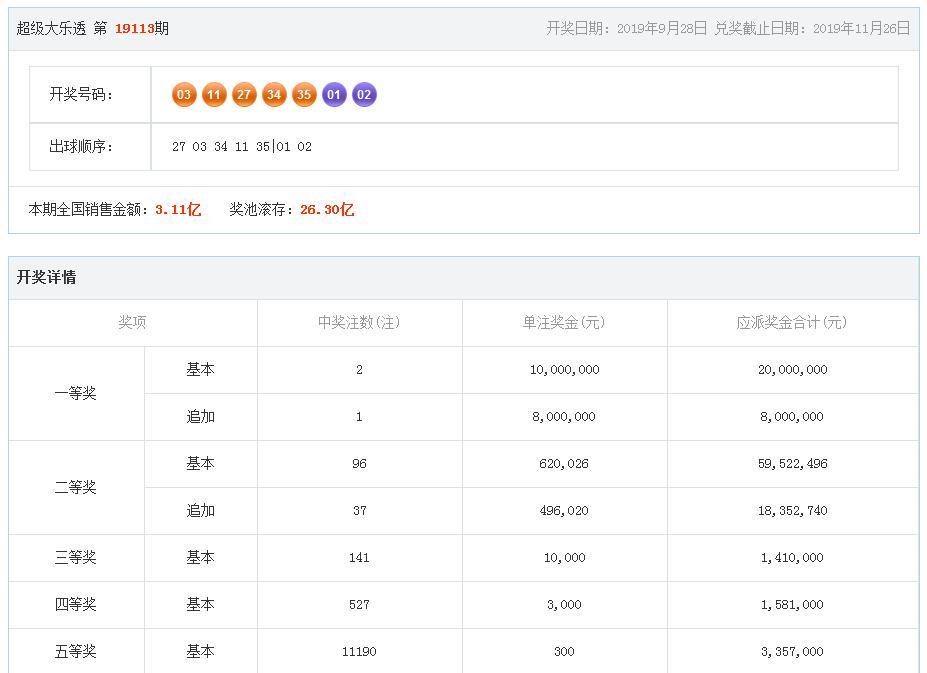Select the purple 02 lottery ball
The image size is (927, 673).
[364, 95]
